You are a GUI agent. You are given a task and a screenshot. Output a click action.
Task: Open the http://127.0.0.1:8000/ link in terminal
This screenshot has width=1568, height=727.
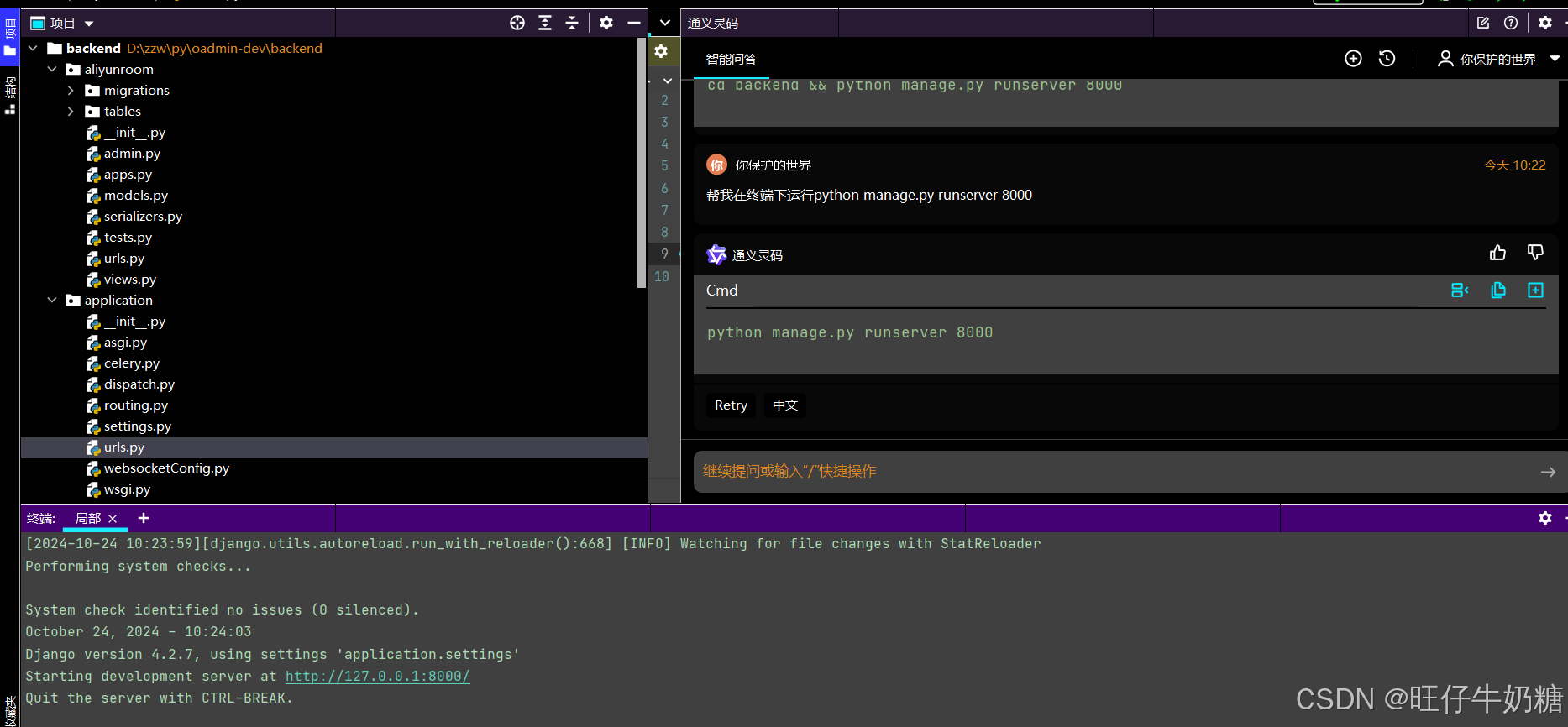377,677
